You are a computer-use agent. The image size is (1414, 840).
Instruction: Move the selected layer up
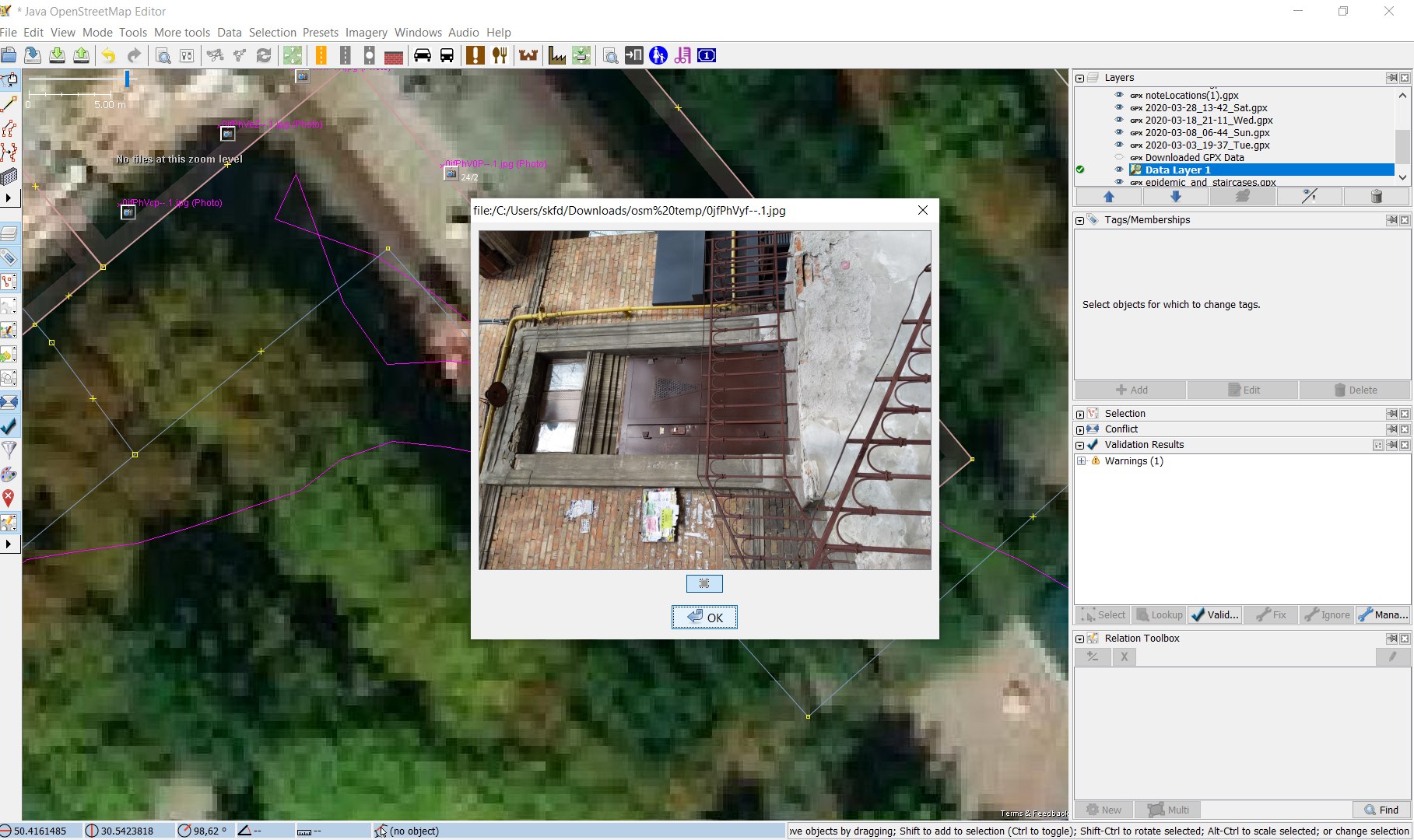[1109, 197]
